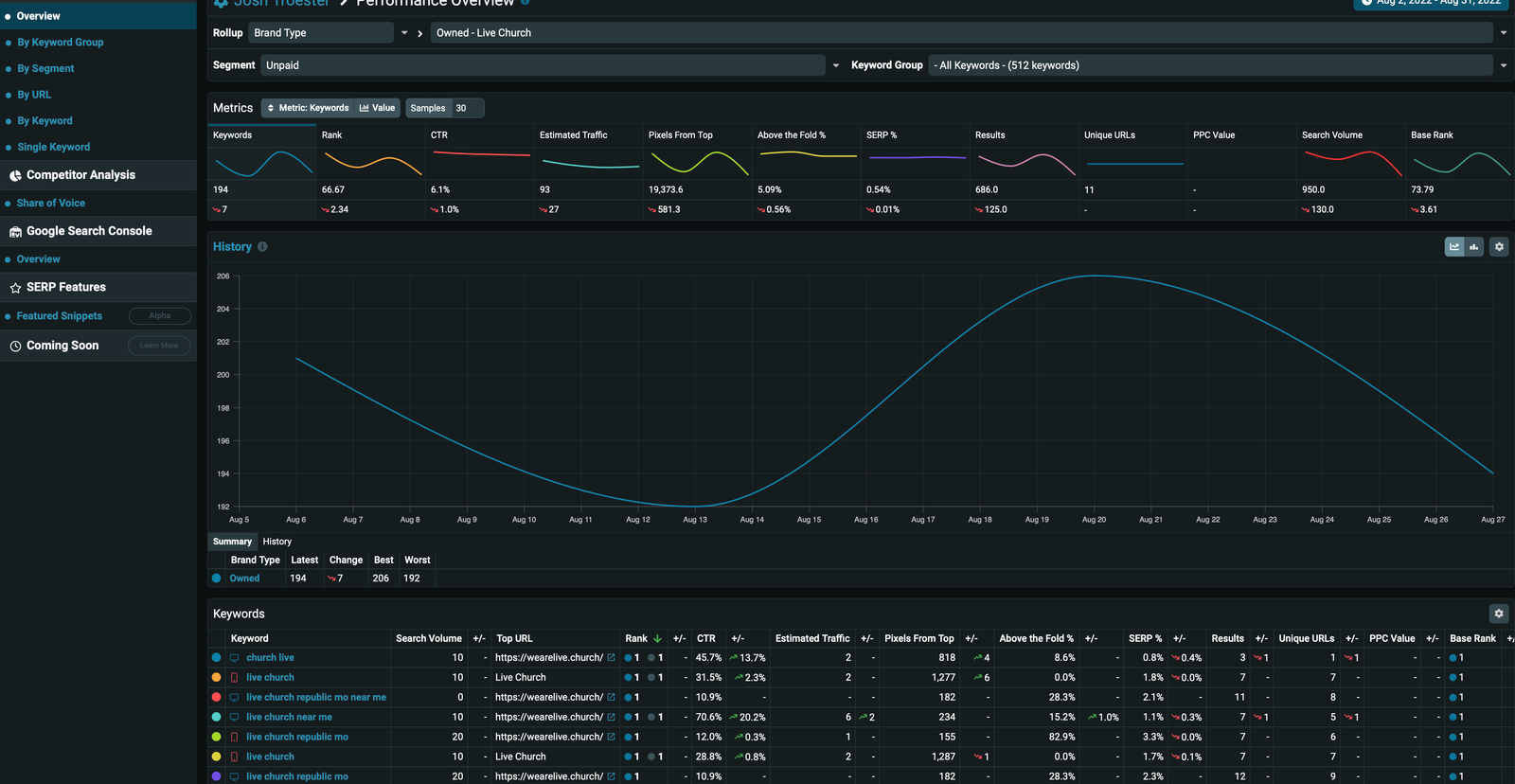Toggle the Value display button in Metrics
This screenshot has width=1515, height=784.
(377, 108)
